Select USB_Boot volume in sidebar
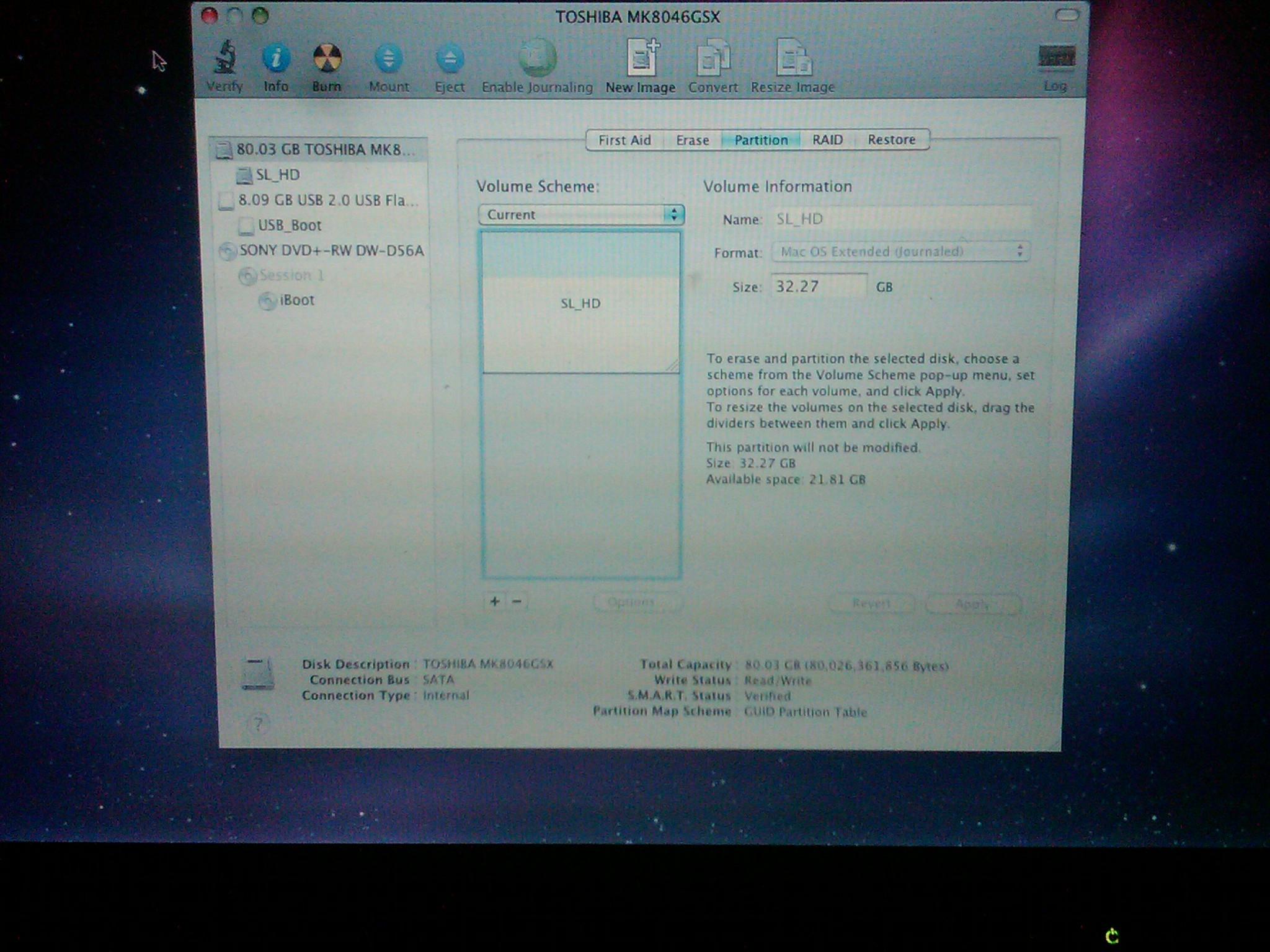Image resolution: width=1270 pixels, height=952 pixels. [x=289, y=226]
